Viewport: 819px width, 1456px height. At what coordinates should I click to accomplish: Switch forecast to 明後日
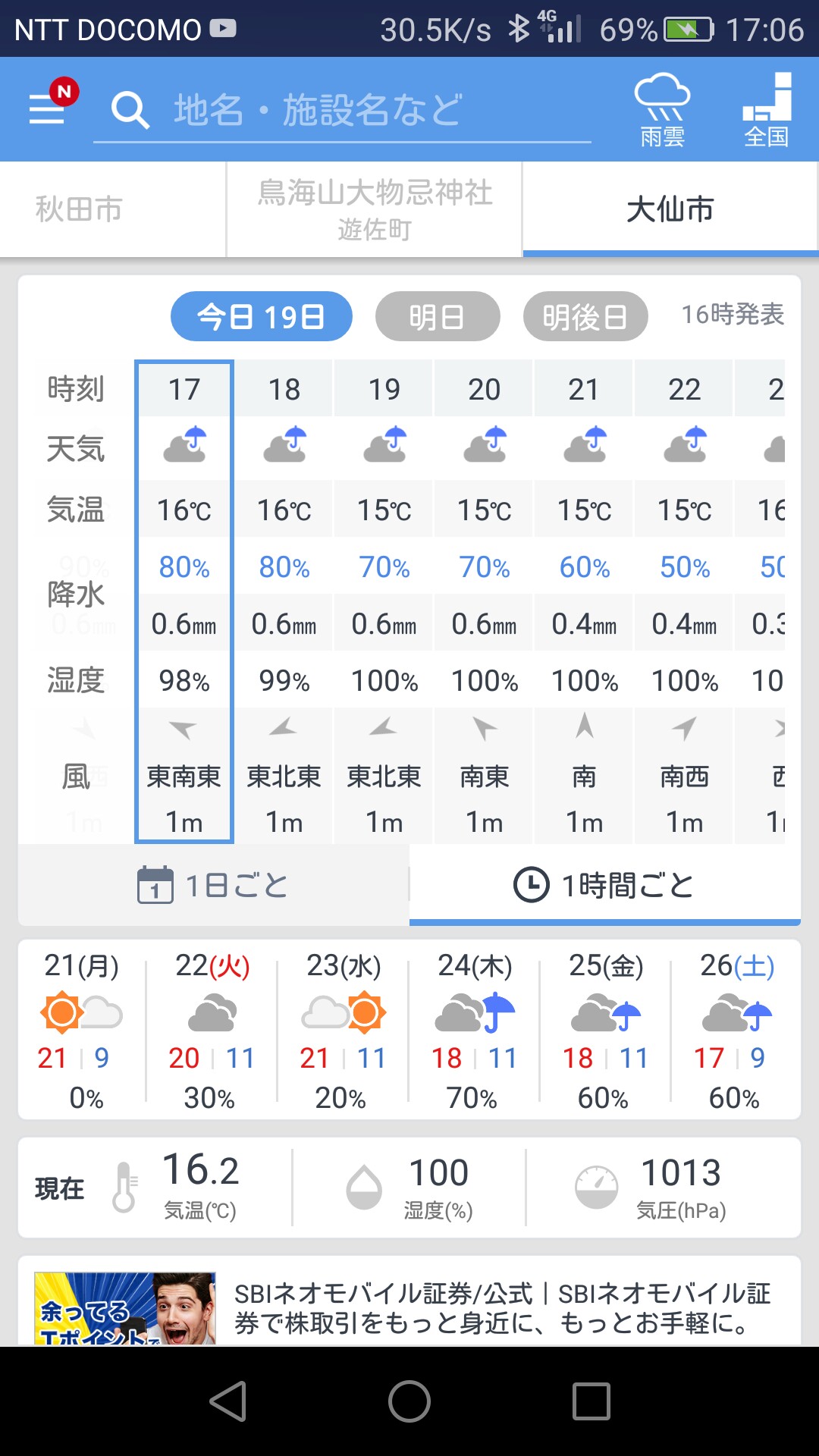[585, 316]
